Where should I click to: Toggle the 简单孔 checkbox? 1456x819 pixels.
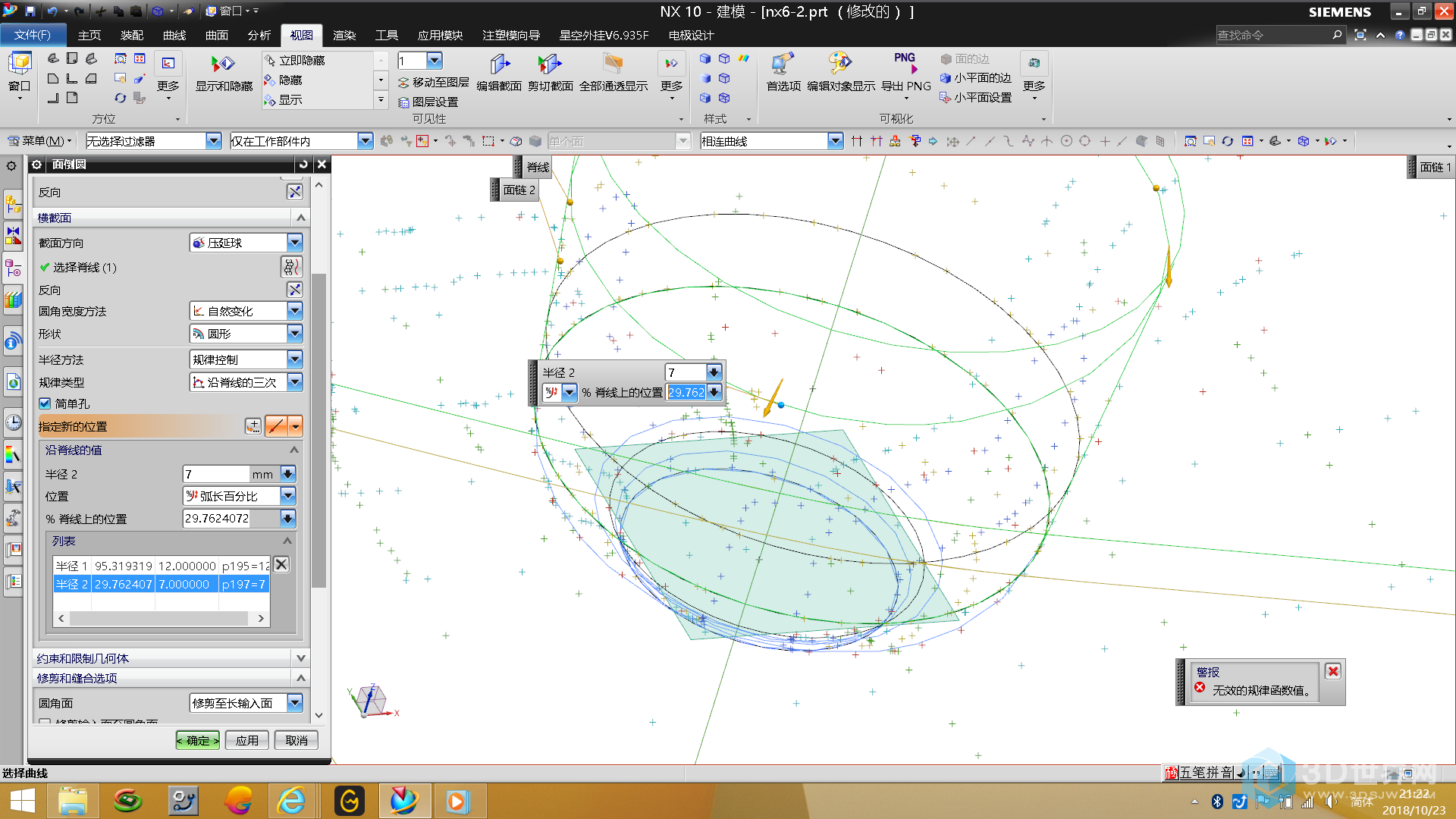[x=45, y=403]
